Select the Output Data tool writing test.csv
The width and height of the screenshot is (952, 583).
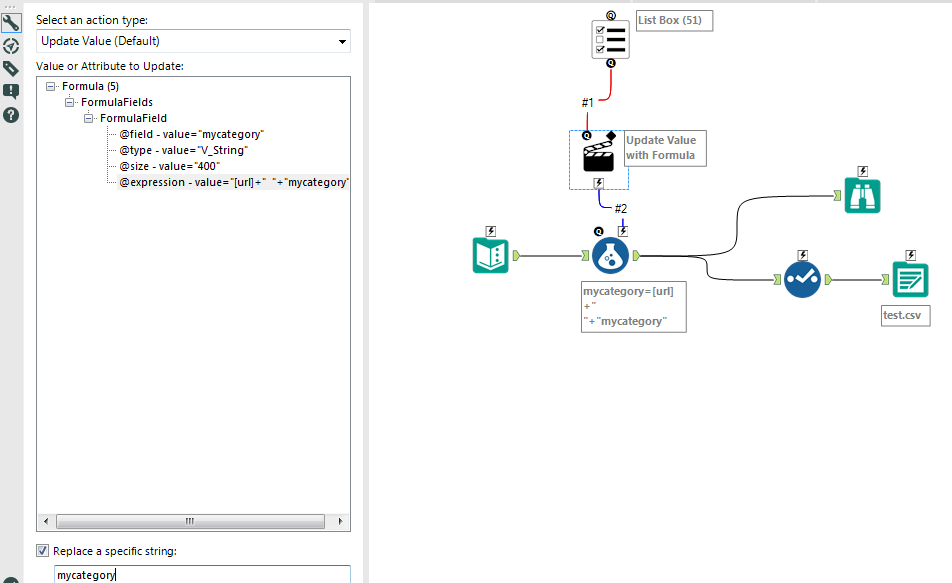909,279
